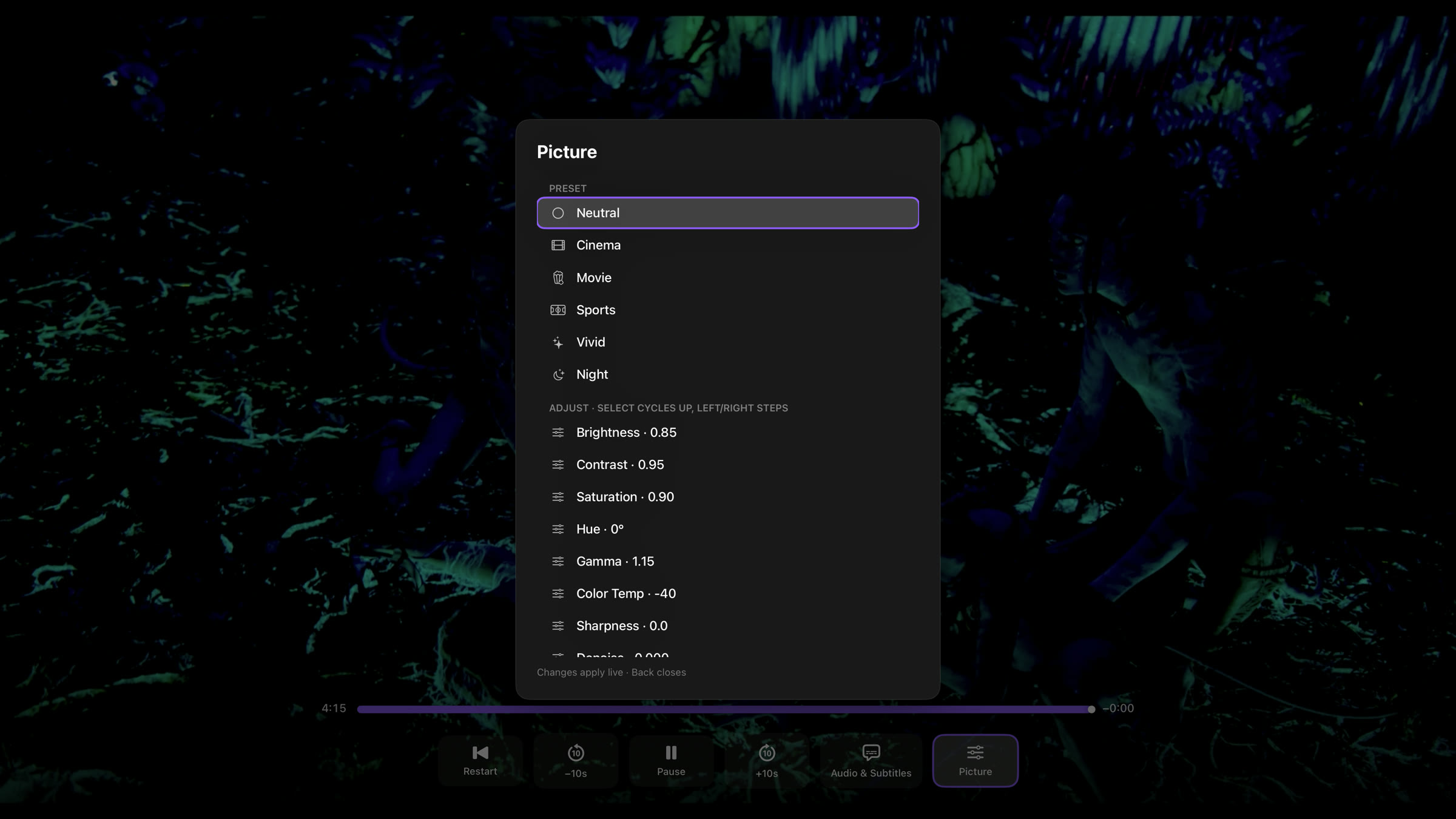Click the Night moon icon
1456x819 pixels.
558,374
